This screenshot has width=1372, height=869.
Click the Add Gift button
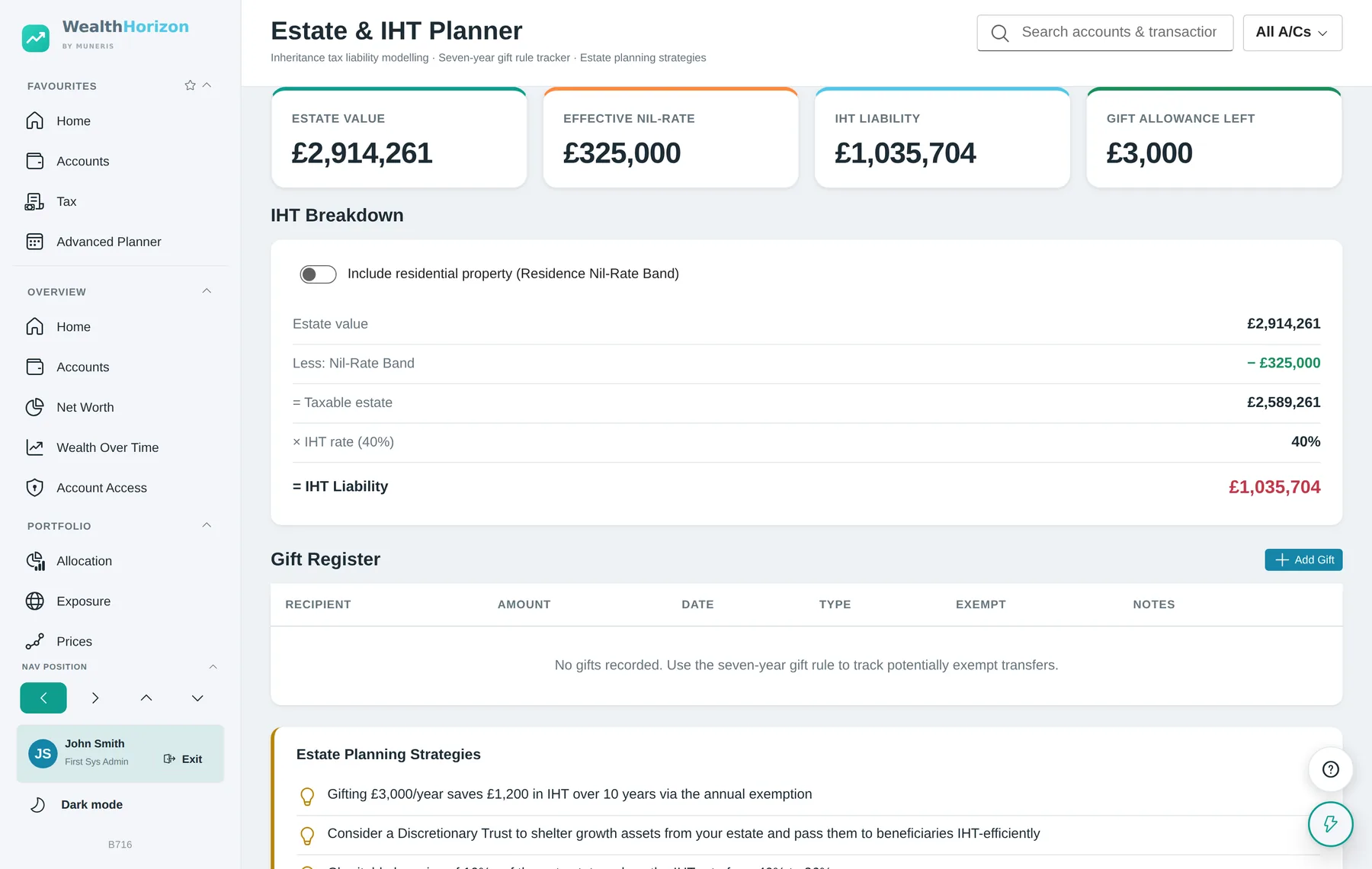(1303, 560)
